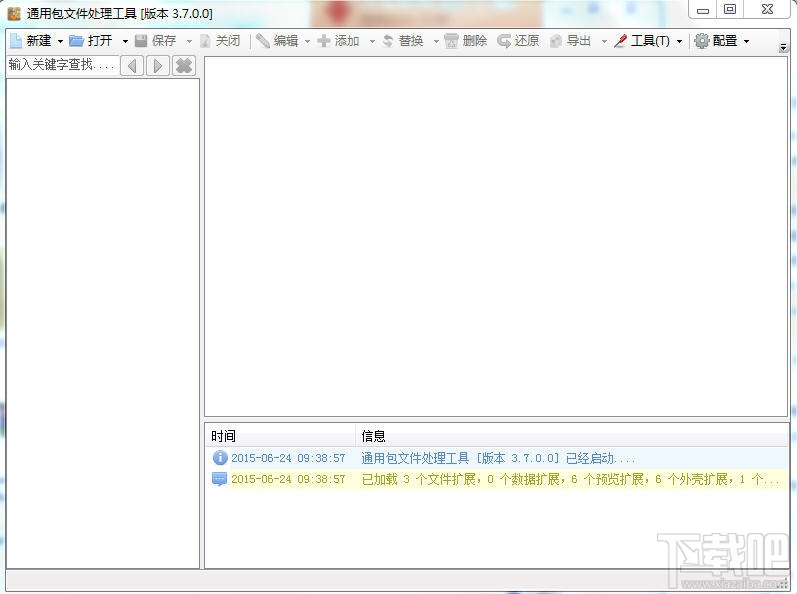Image resolution: width=797 pixels, height=594 pixels.
Task: Click the 工具(T) menu label
Action: pyautogui.click(x=650, y=41)
